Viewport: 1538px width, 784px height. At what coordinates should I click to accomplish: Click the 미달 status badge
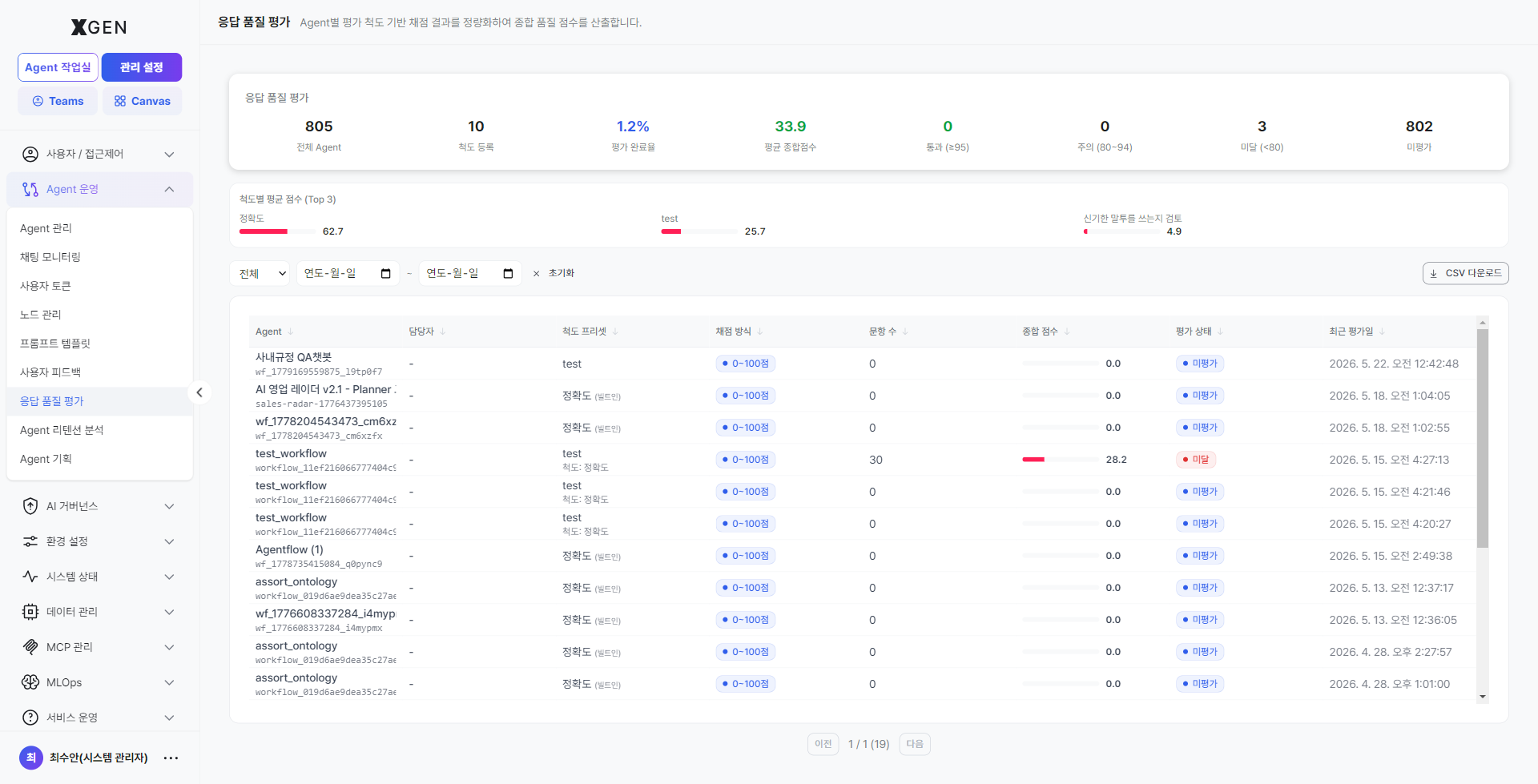1196,460
